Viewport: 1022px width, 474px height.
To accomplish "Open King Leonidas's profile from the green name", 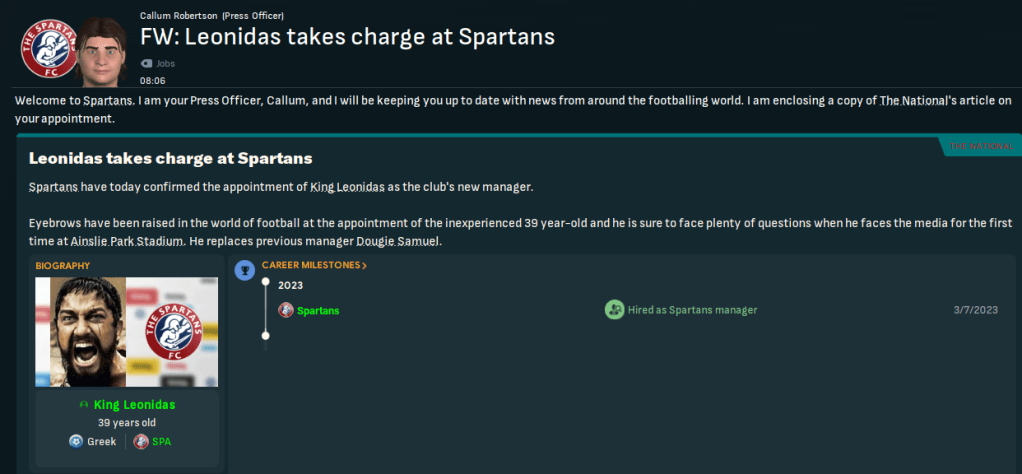I will 134,405.
